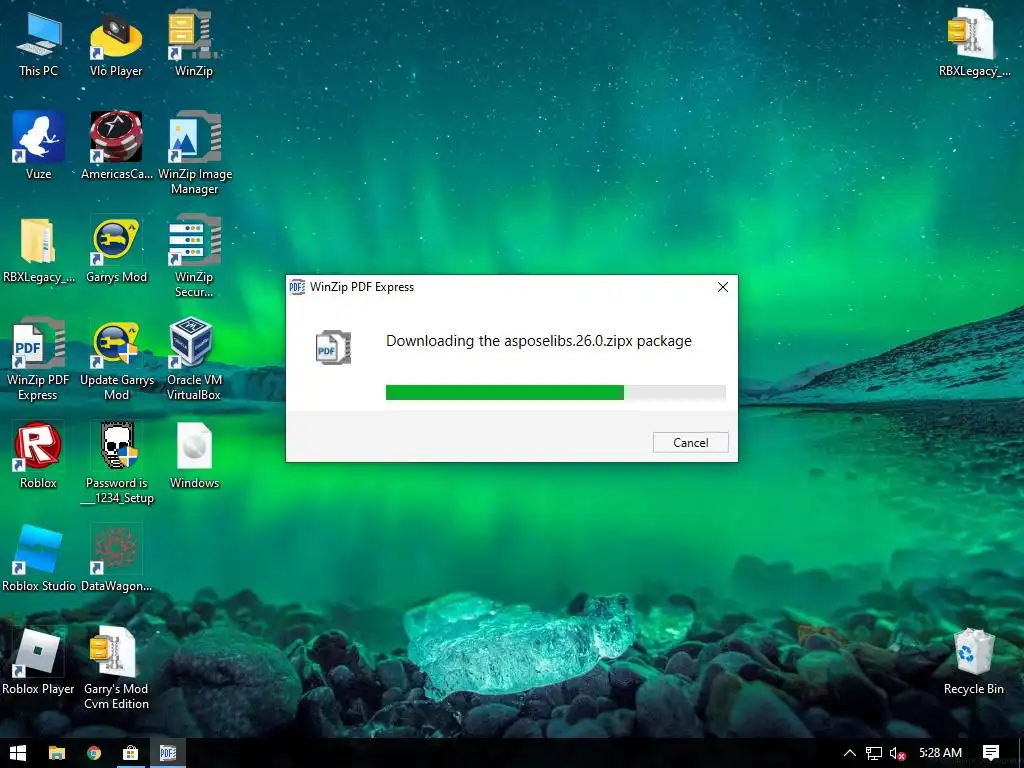Click WinZip PDF Express taskbar button

click(x=168, y=753)
